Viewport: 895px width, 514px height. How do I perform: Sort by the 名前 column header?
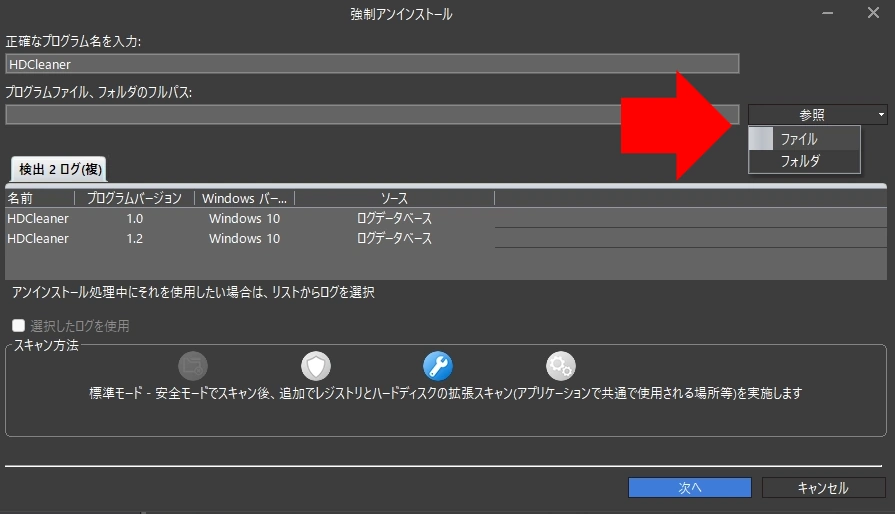click(x=39, y=198)
